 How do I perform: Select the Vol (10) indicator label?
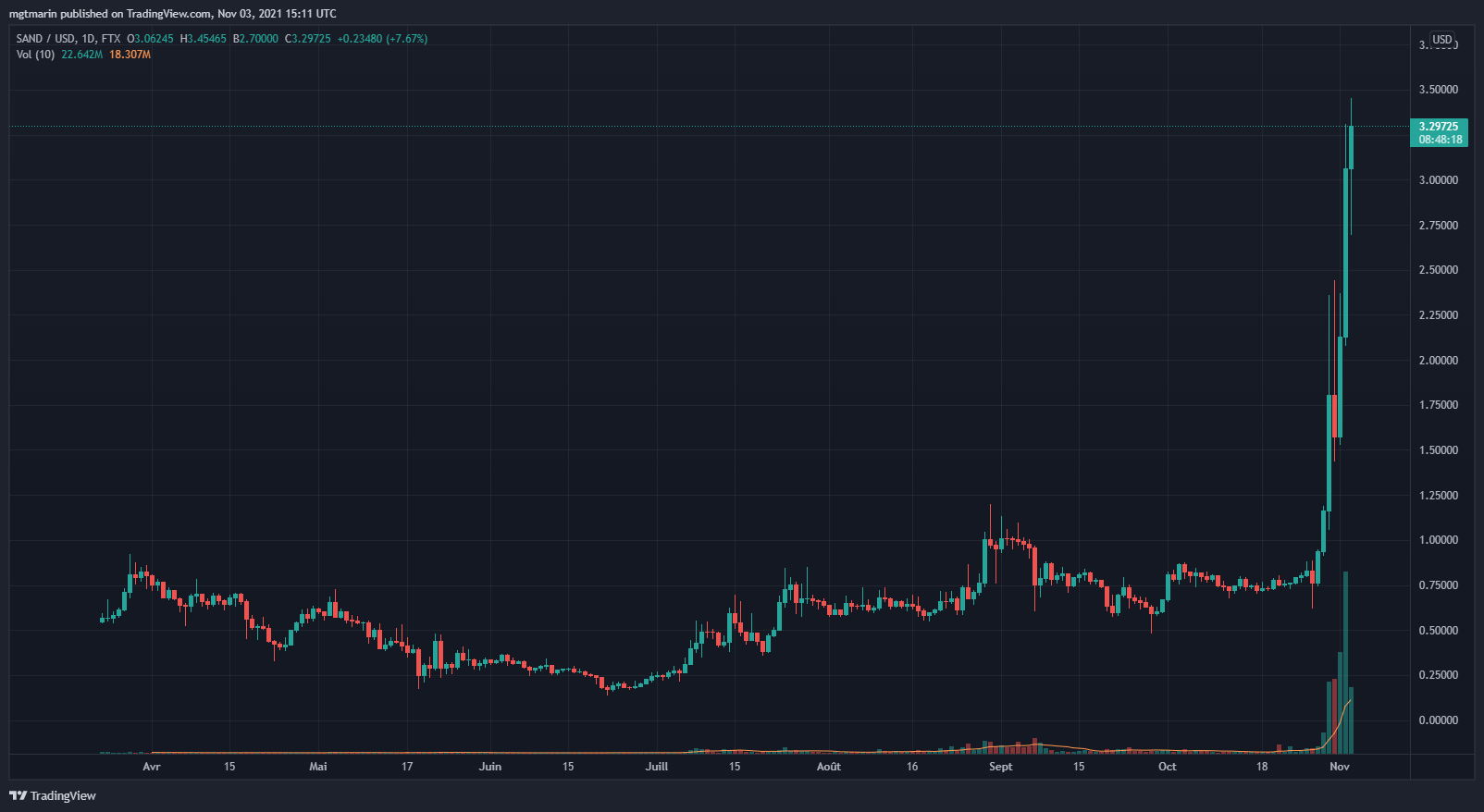pyautogui.click(x=35, y=55)
